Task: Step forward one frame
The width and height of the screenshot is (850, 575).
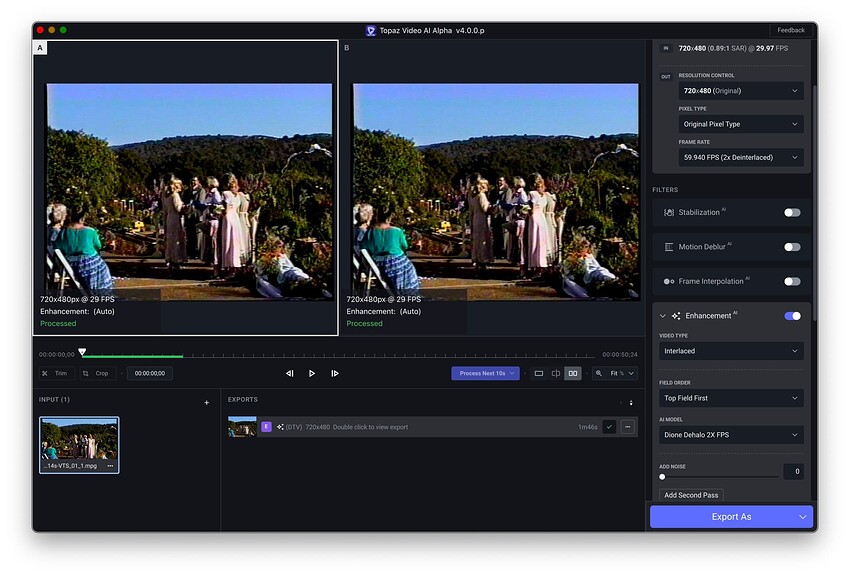Action: tap(334, 373)
